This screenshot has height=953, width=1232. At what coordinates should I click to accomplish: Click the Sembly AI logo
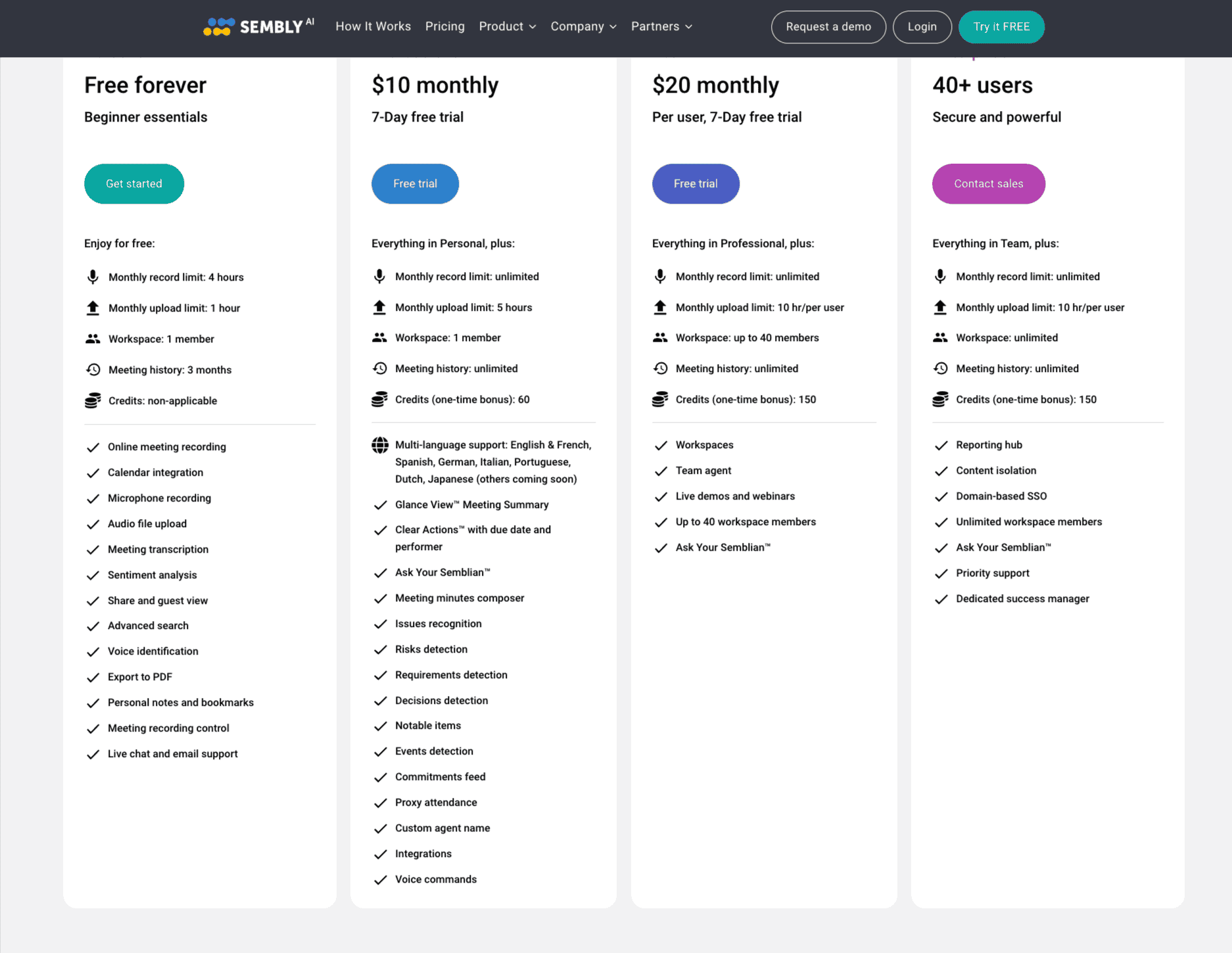tap(258, 26)
